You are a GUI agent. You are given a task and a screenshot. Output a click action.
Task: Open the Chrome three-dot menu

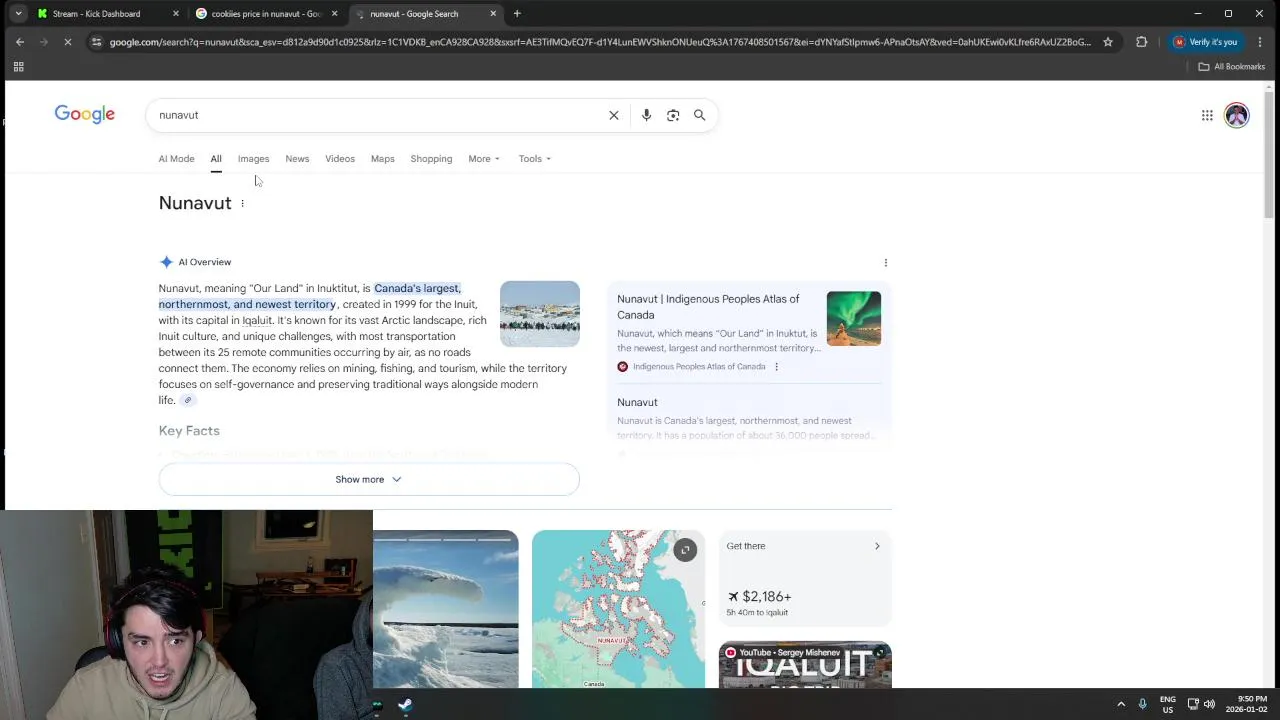1259,42
